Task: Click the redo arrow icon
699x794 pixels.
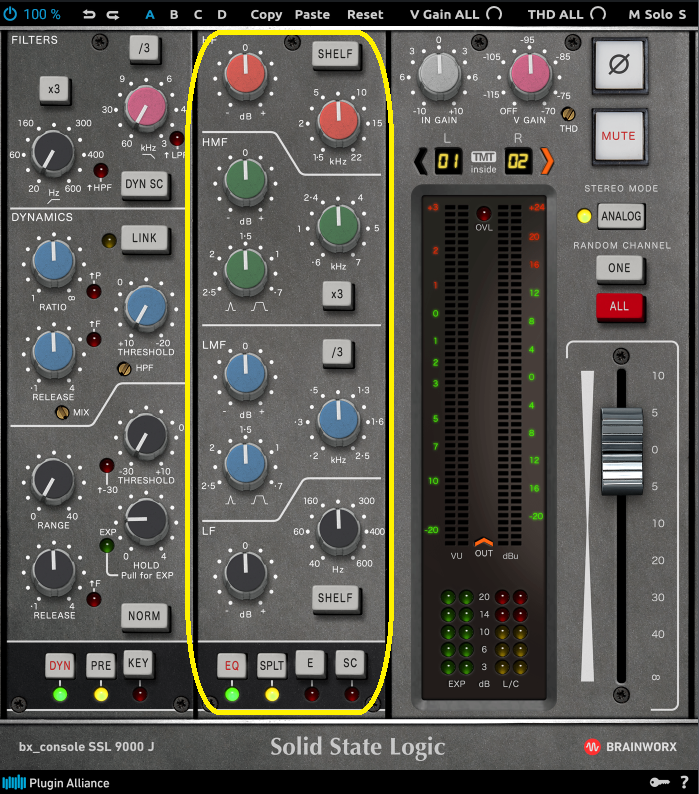Action: (113, 15)
